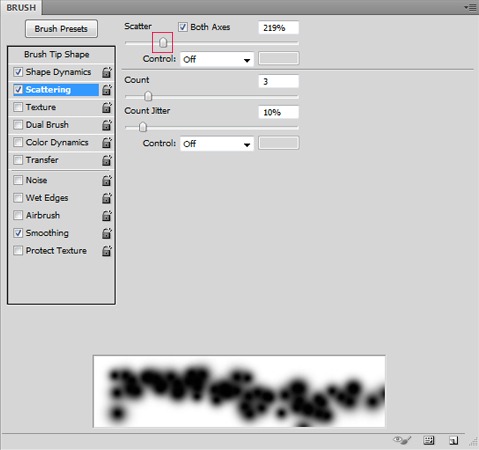
Task: Toggle the brush preview eye icon
Action: pos(402,440)
